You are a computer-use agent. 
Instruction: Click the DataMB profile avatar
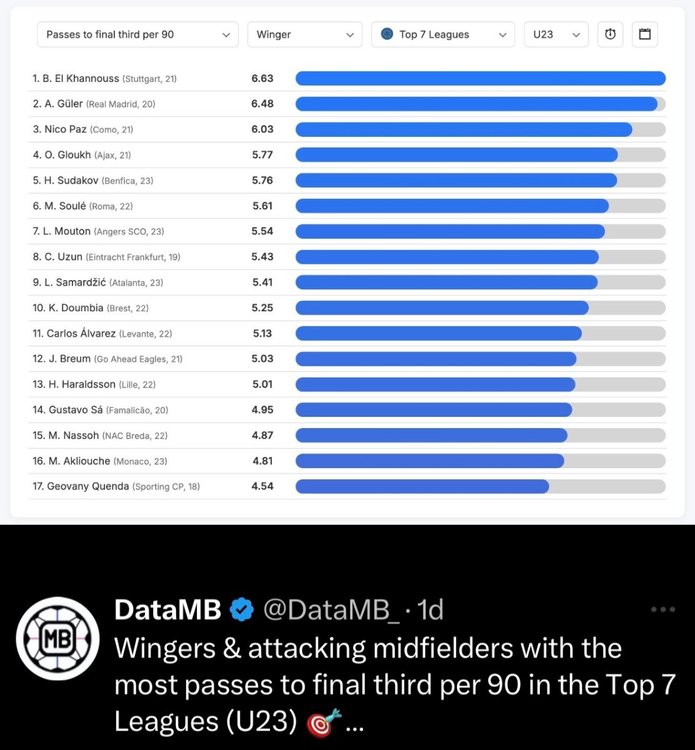coord(57,639)
